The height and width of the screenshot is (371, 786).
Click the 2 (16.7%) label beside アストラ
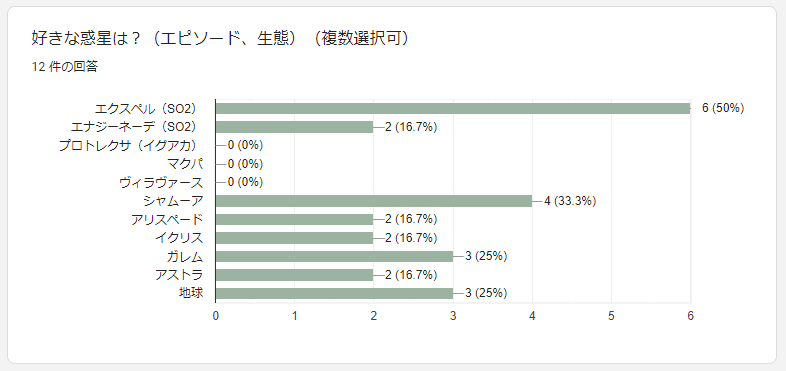tap(412, 275)
